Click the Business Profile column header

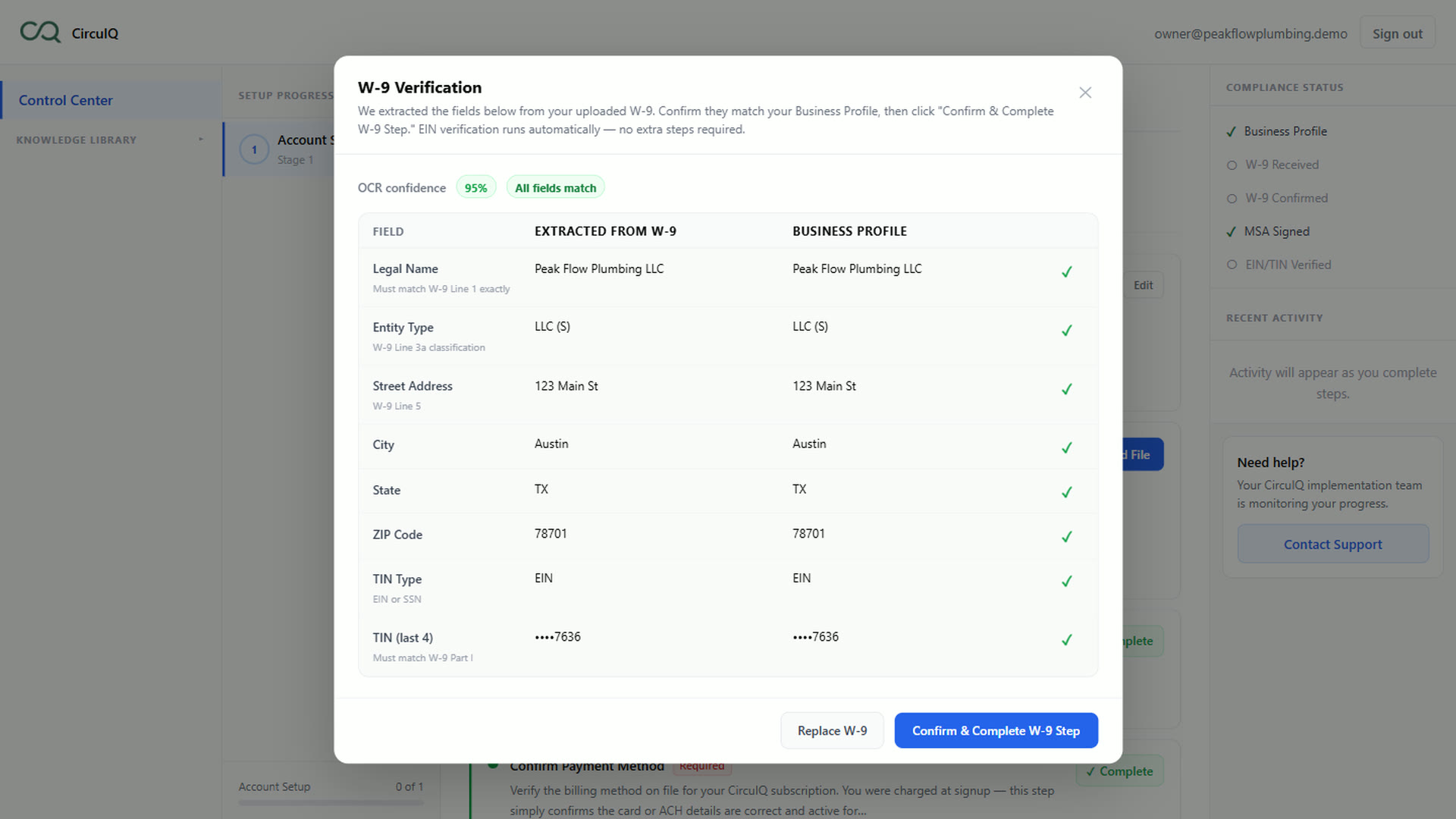pyautogui.click(x=849, y=231)
